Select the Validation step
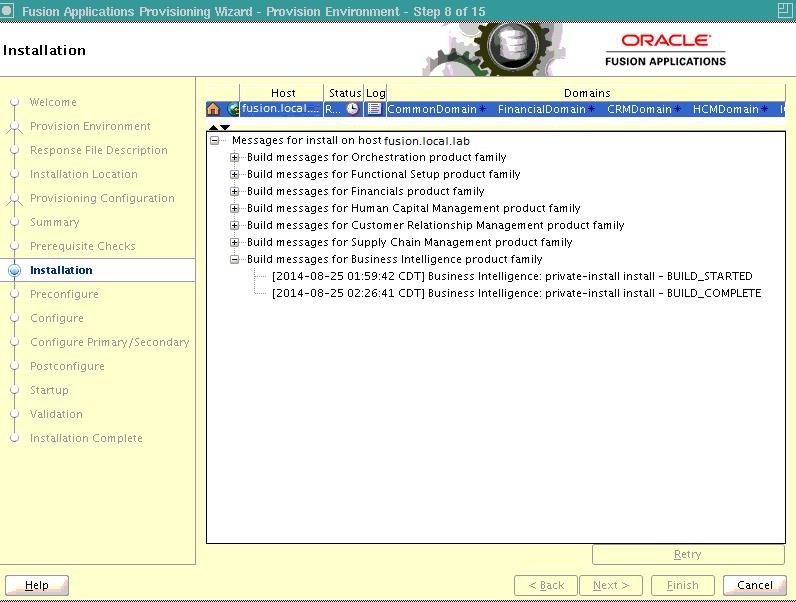The width and height of the screenshot is (796, 602). click(x=56, y=414)
